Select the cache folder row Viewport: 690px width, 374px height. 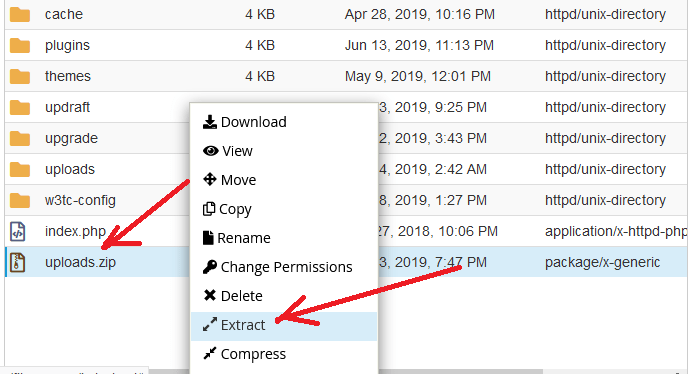click(x=346, y=15)
